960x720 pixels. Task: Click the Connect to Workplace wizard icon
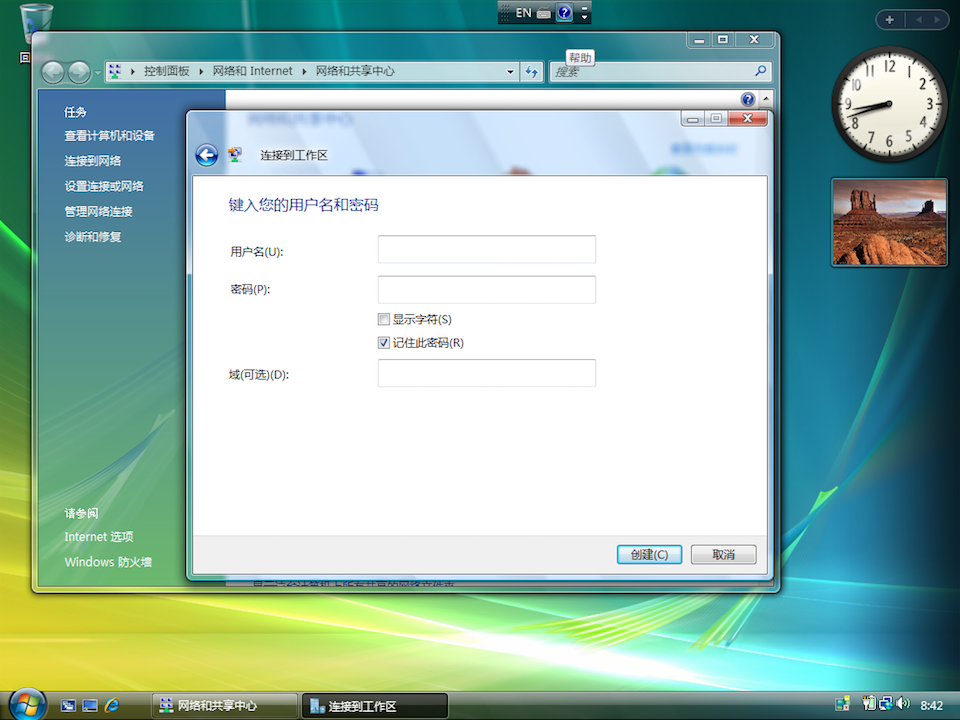click(x=235, y=155)
